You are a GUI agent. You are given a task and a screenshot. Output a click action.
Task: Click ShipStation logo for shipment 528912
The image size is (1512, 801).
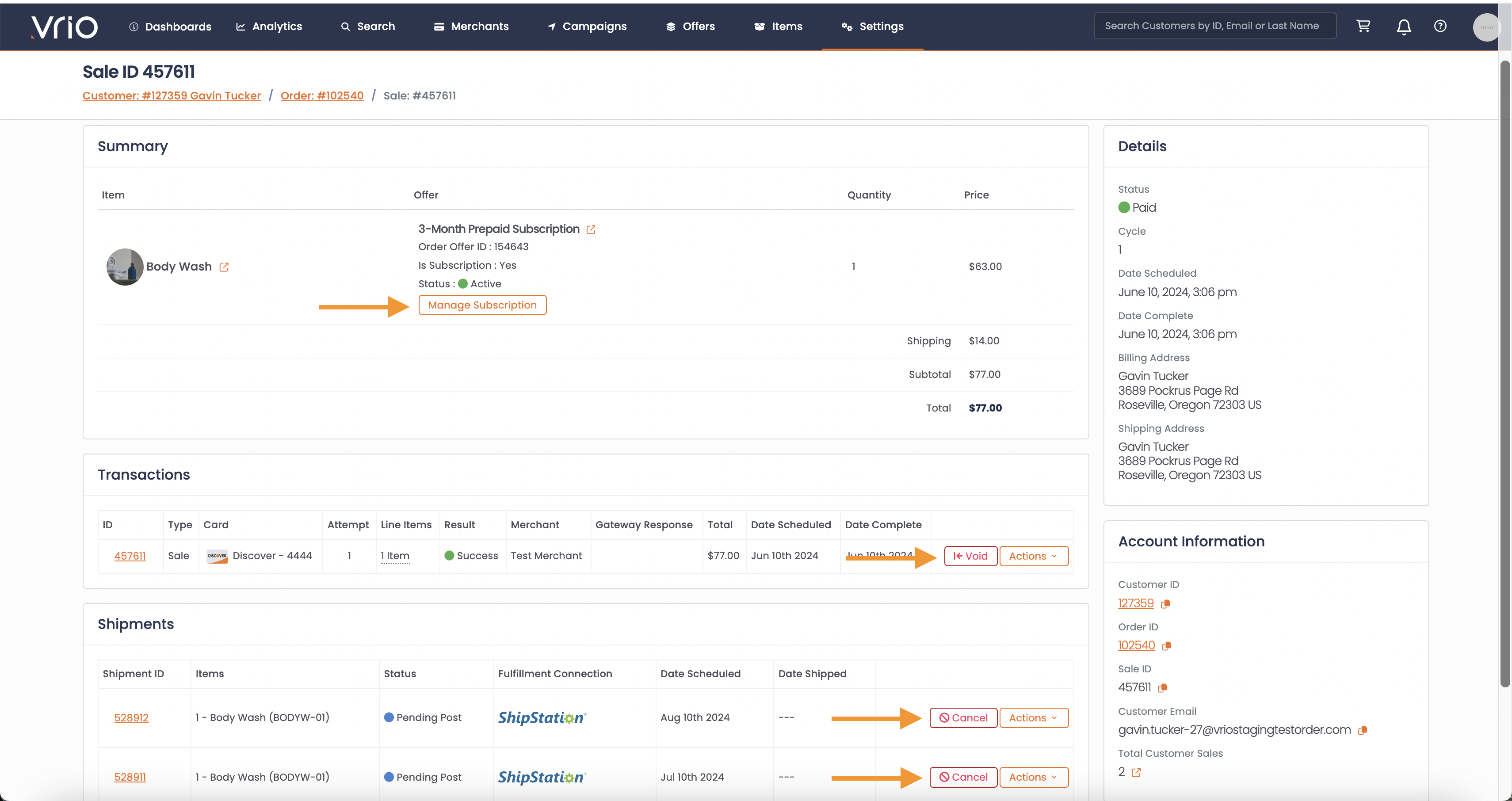(x=542, y=717)
